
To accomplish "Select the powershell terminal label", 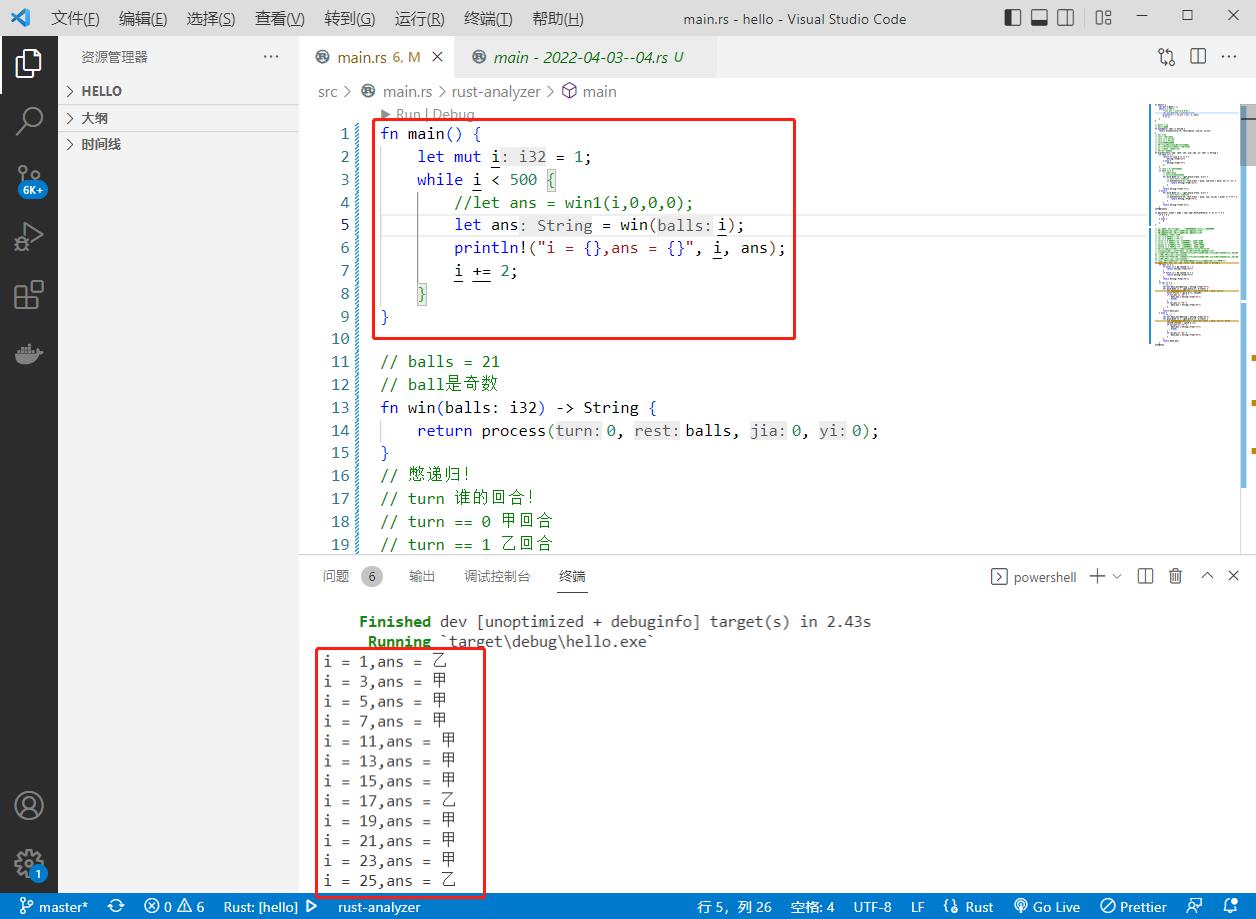I will tap(1033, 577).
